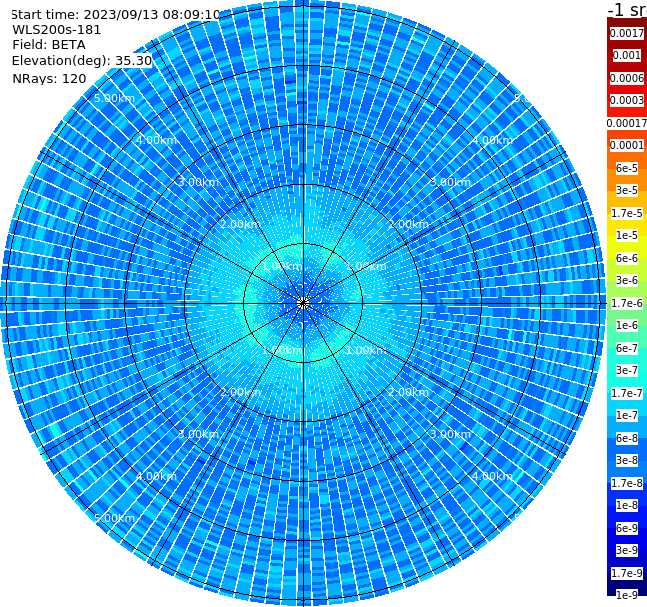Image resolution: width=647 pixels, height=607 pixels.
Task: Click the 1.7e-5 colorbar tick label
Action: (x=627, y=213)
